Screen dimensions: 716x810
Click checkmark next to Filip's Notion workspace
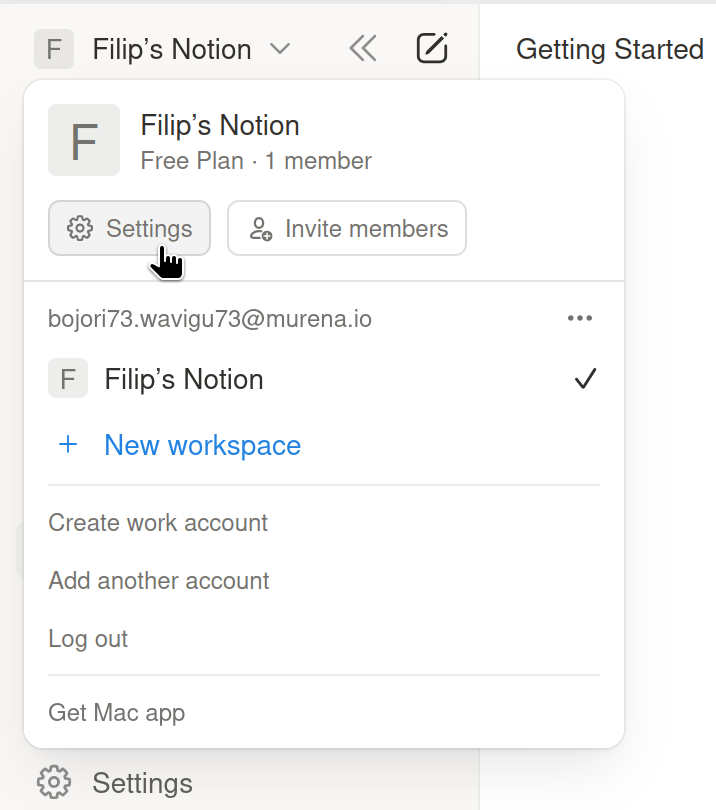[x=585, y=379]
